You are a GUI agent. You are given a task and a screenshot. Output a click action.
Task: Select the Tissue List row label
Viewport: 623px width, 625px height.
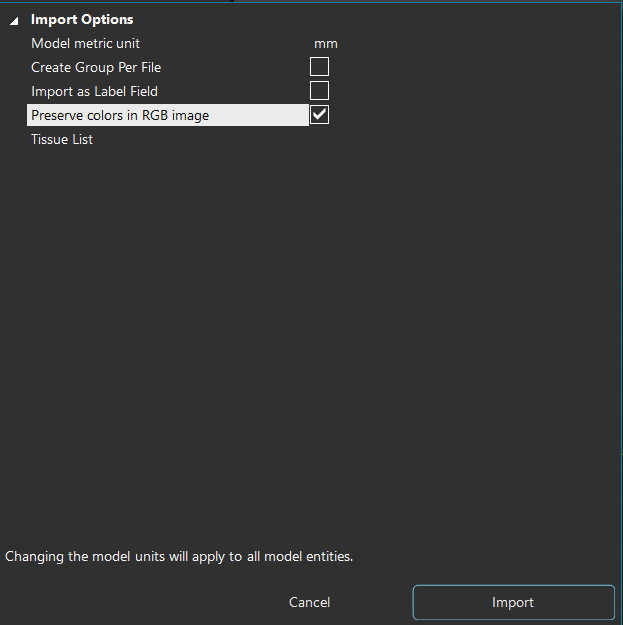62,139
